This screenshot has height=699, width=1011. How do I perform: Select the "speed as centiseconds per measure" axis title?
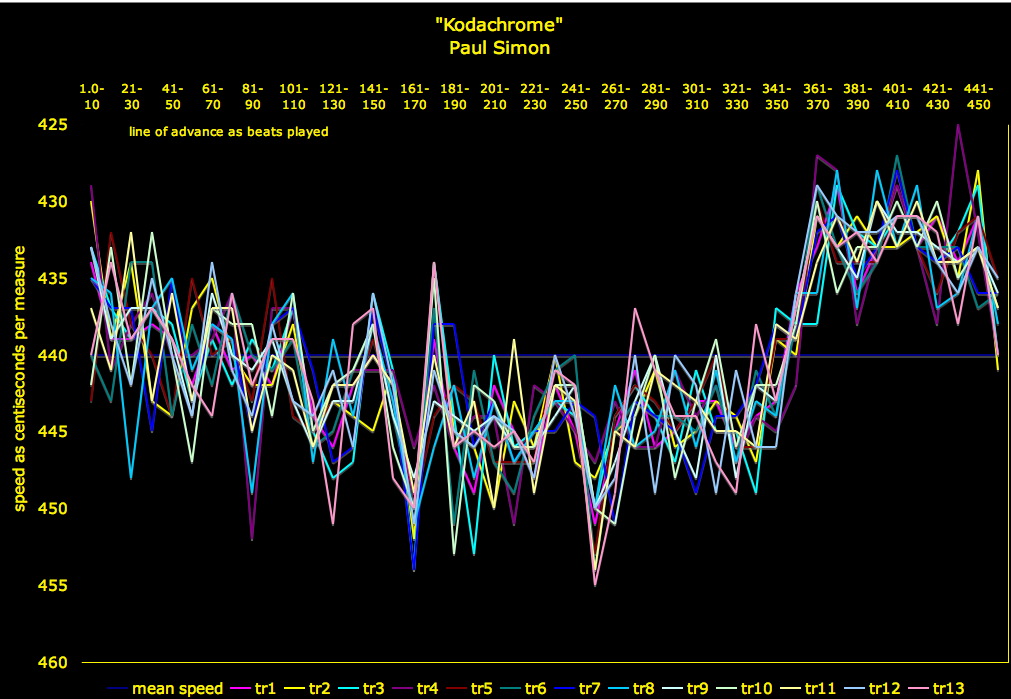coord(19,377)
